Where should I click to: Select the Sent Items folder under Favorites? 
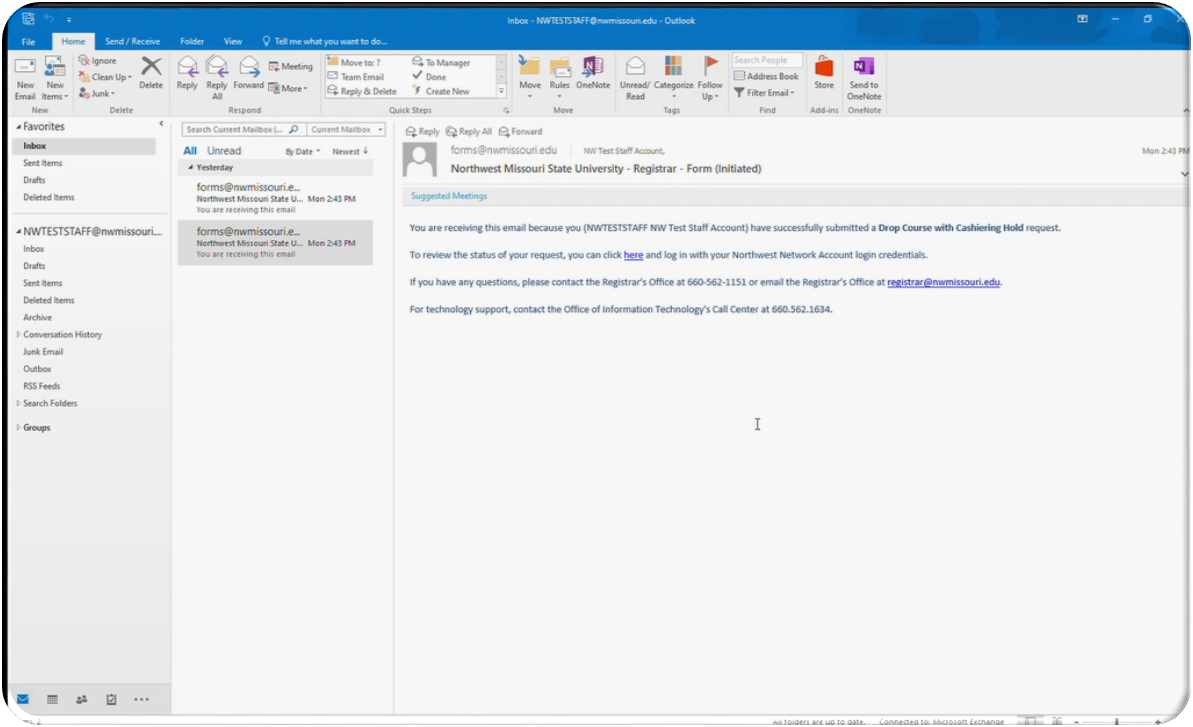tap(43, 163)
